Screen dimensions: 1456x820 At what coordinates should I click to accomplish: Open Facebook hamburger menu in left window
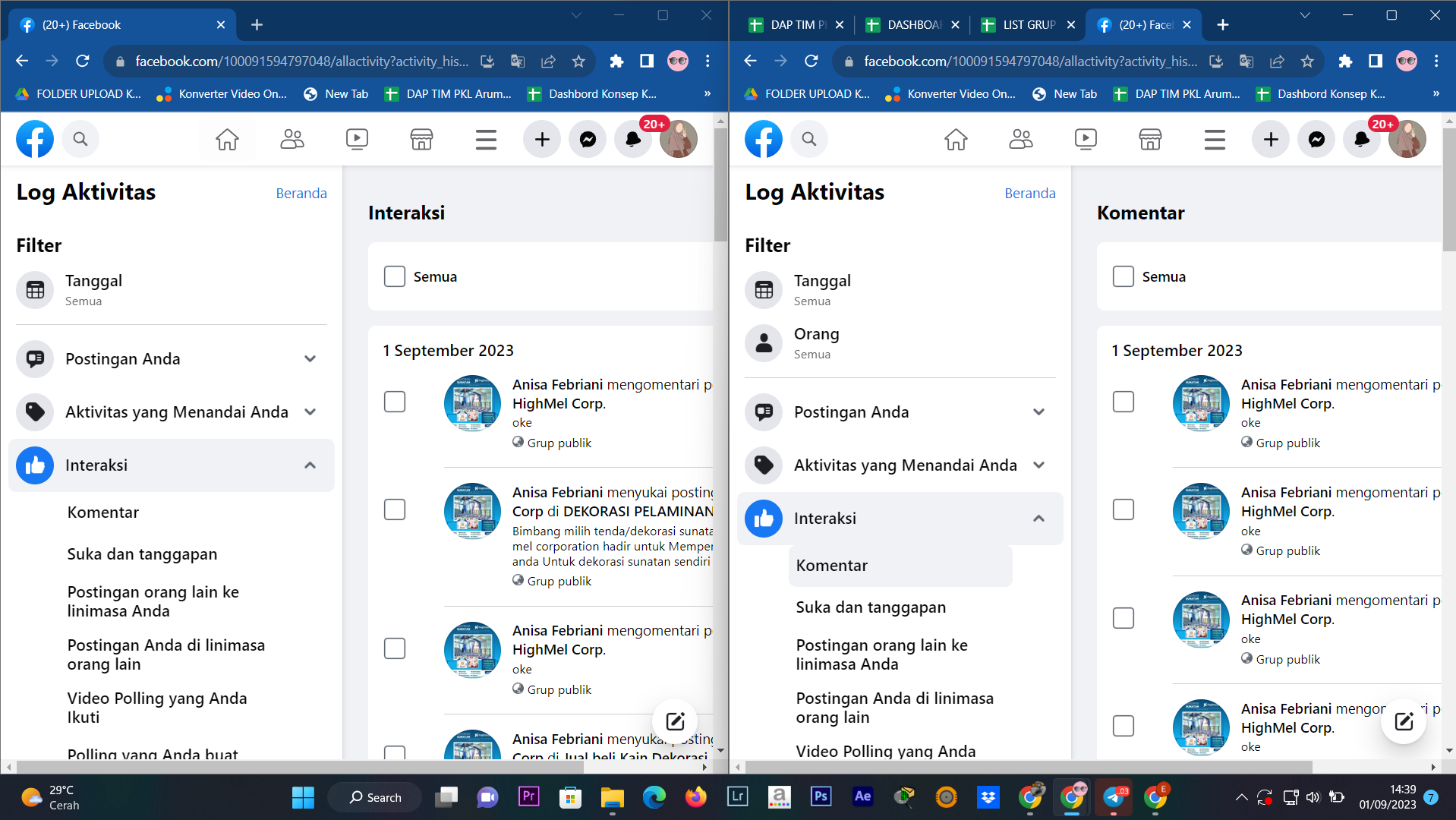tap(486, 140)
